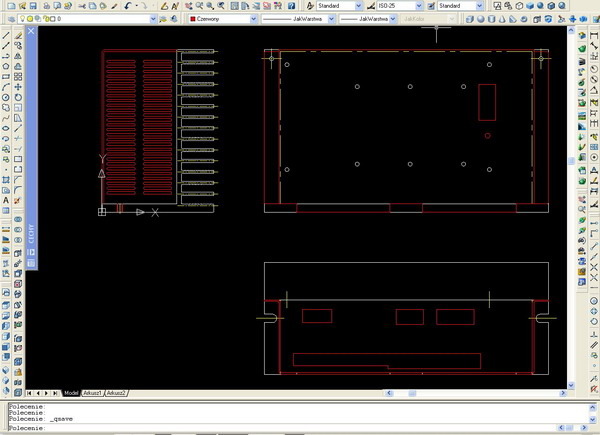Open the lineweight JakWarstwa dropdown
Image resolution: width=600 pixels, height=435 pixels.
393,19
